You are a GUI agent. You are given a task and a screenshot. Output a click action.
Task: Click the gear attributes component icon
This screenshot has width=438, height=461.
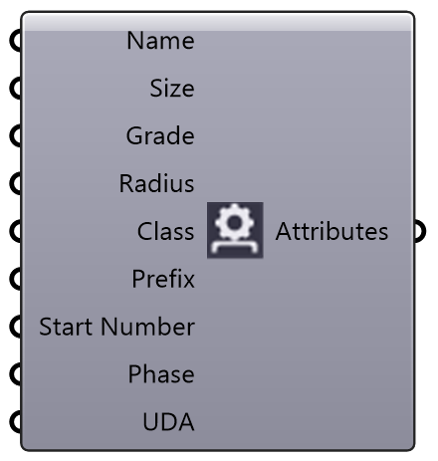click(235, 230)
